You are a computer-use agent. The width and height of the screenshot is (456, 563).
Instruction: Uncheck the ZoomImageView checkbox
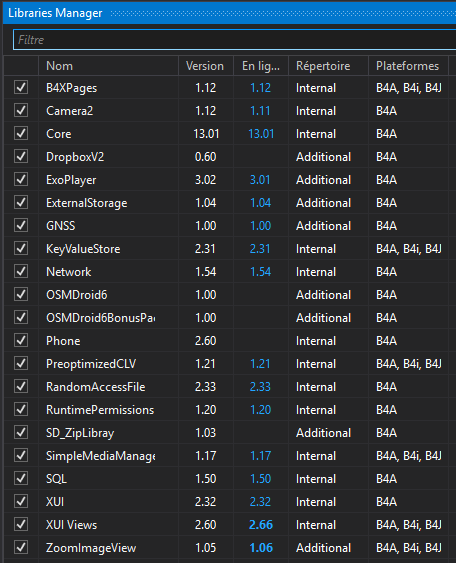click(21, 547)
